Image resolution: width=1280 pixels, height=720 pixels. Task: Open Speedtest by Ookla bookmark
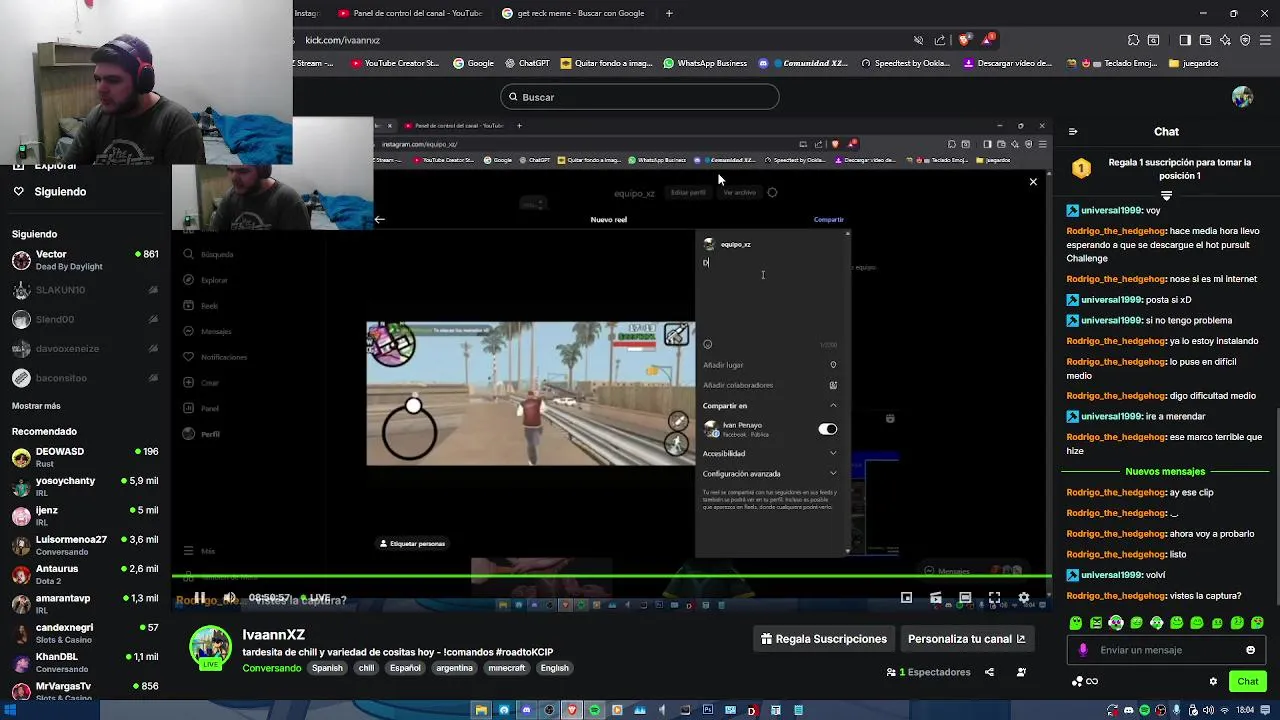coord(905,63)
